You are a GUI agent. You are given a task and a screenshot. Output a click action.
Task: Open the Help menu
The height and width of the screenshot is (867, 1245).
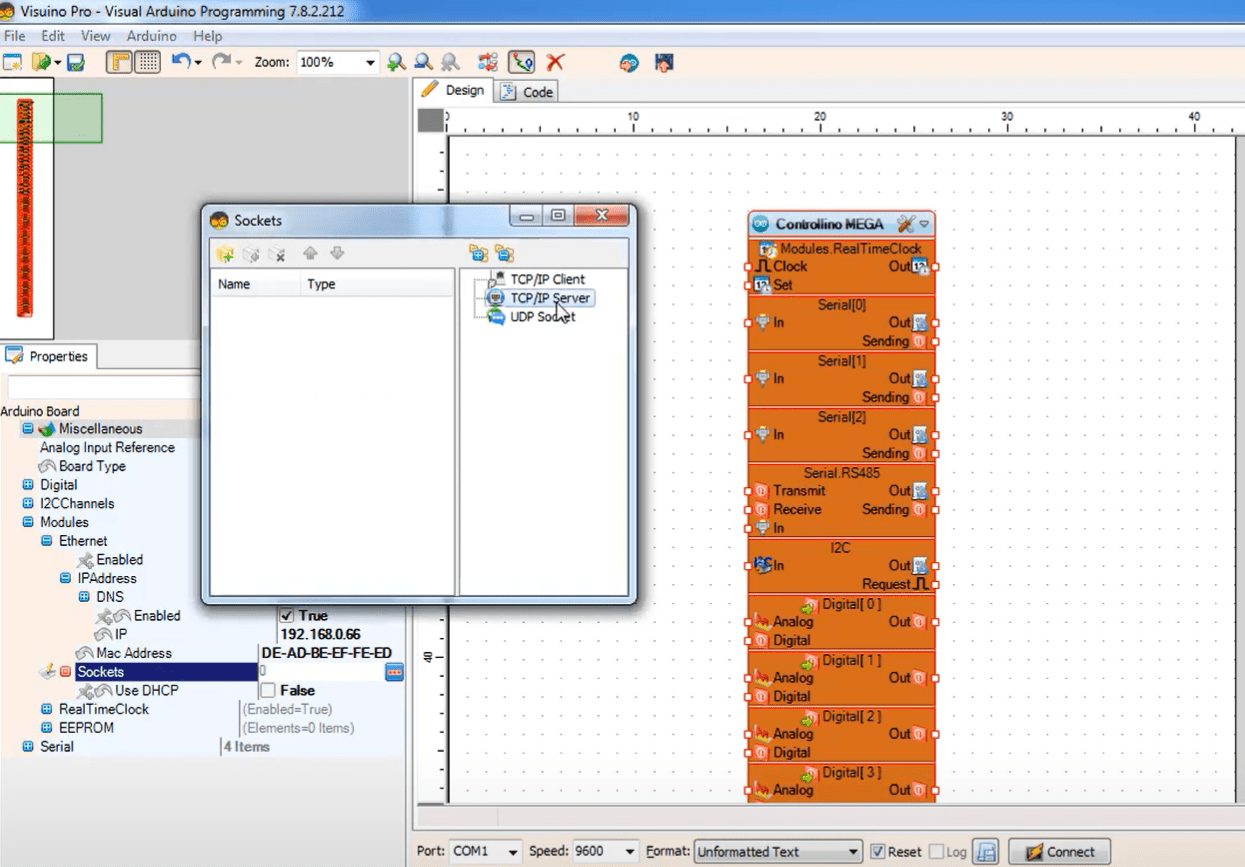click(x=208, y=36)
